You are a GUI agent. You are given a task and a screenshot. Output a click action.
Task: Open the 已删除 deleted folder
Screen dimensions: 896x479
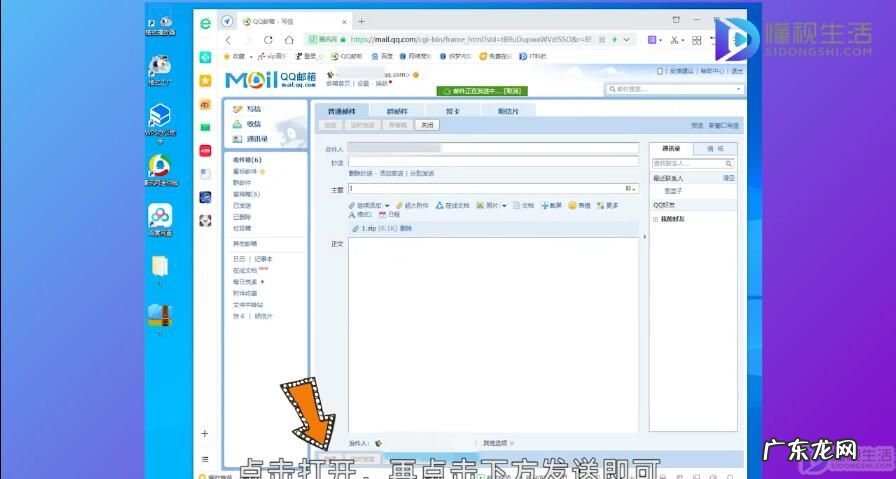(x=242, y=217)
